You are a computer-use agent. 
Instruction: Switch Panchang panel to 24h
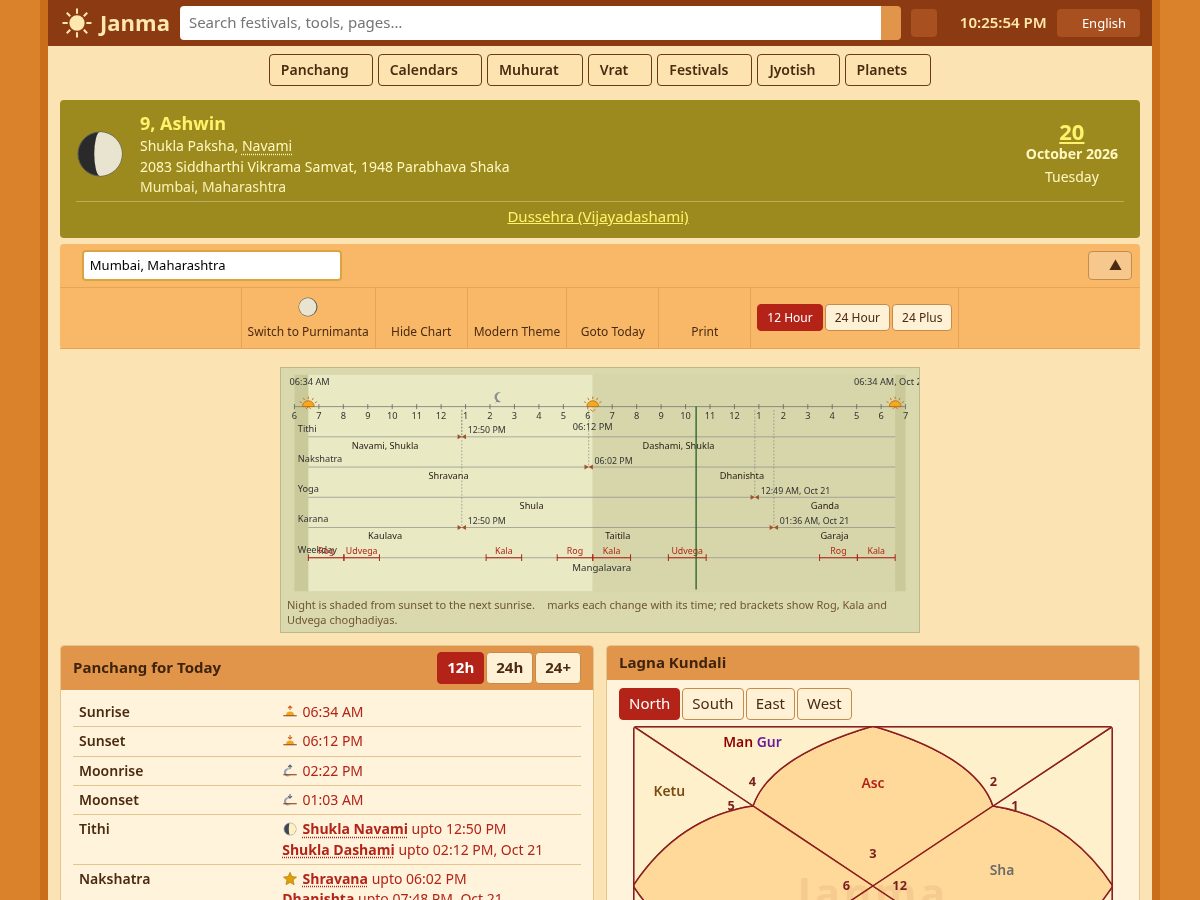tap(509, 668)
